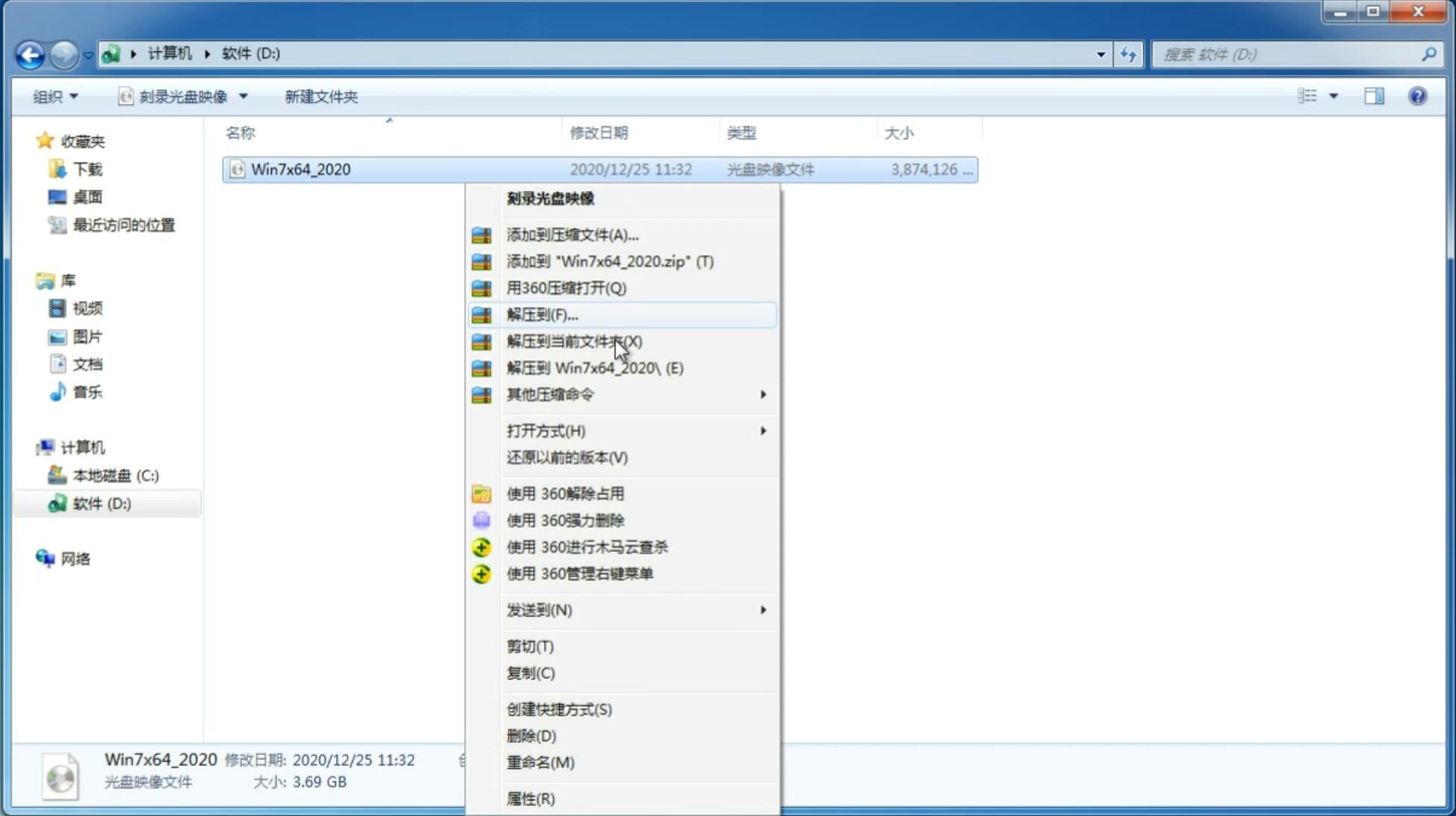
Task: Click 添加到 Win7x64_2020.zip
Action: point(610,261)
